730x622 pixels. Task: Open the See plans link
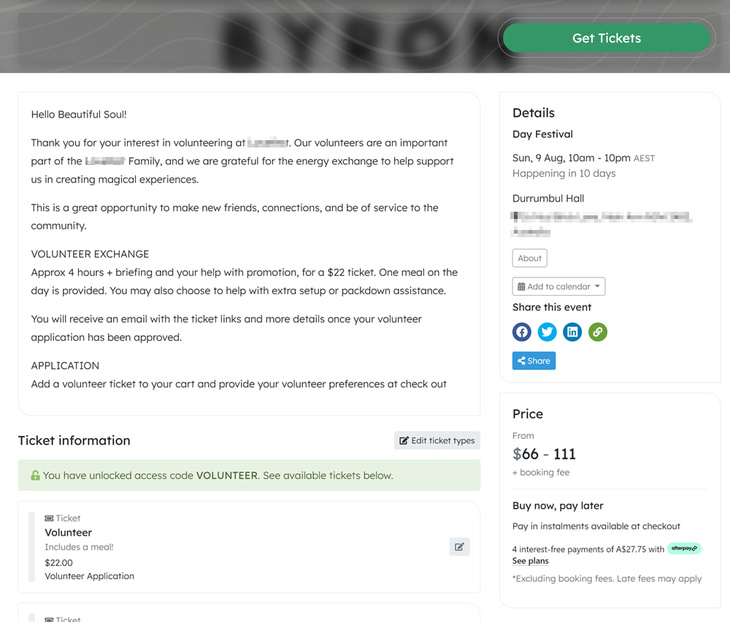[530, 561]
